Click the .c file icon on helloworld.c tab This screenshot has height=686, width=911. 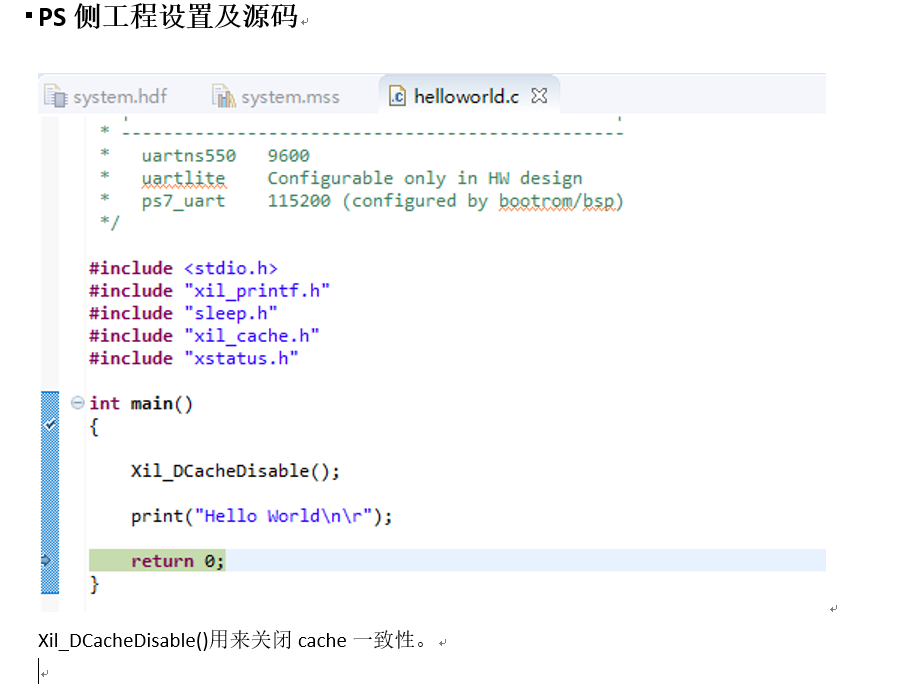397,95
